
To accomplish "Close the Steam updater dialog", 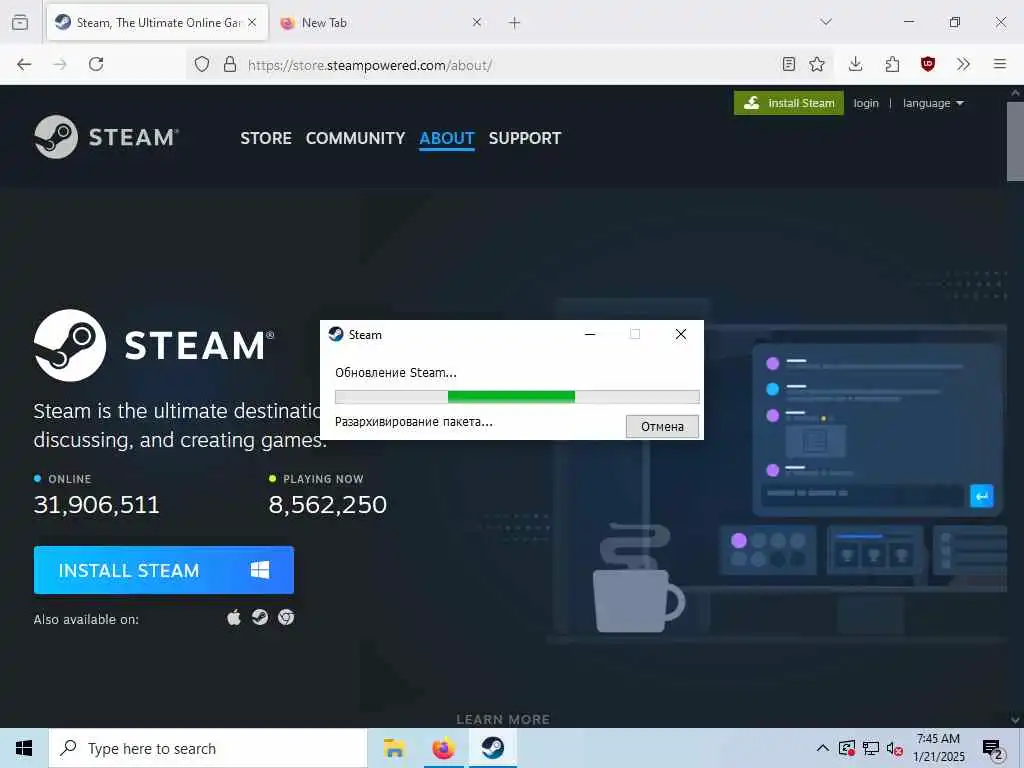I will click(680, 334).
